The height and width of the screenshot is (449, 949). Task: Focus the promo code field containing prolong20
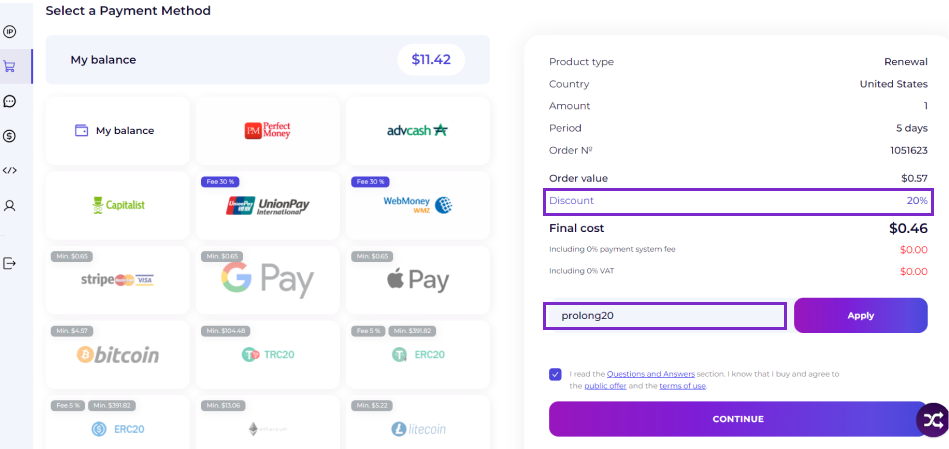[665, 316]
